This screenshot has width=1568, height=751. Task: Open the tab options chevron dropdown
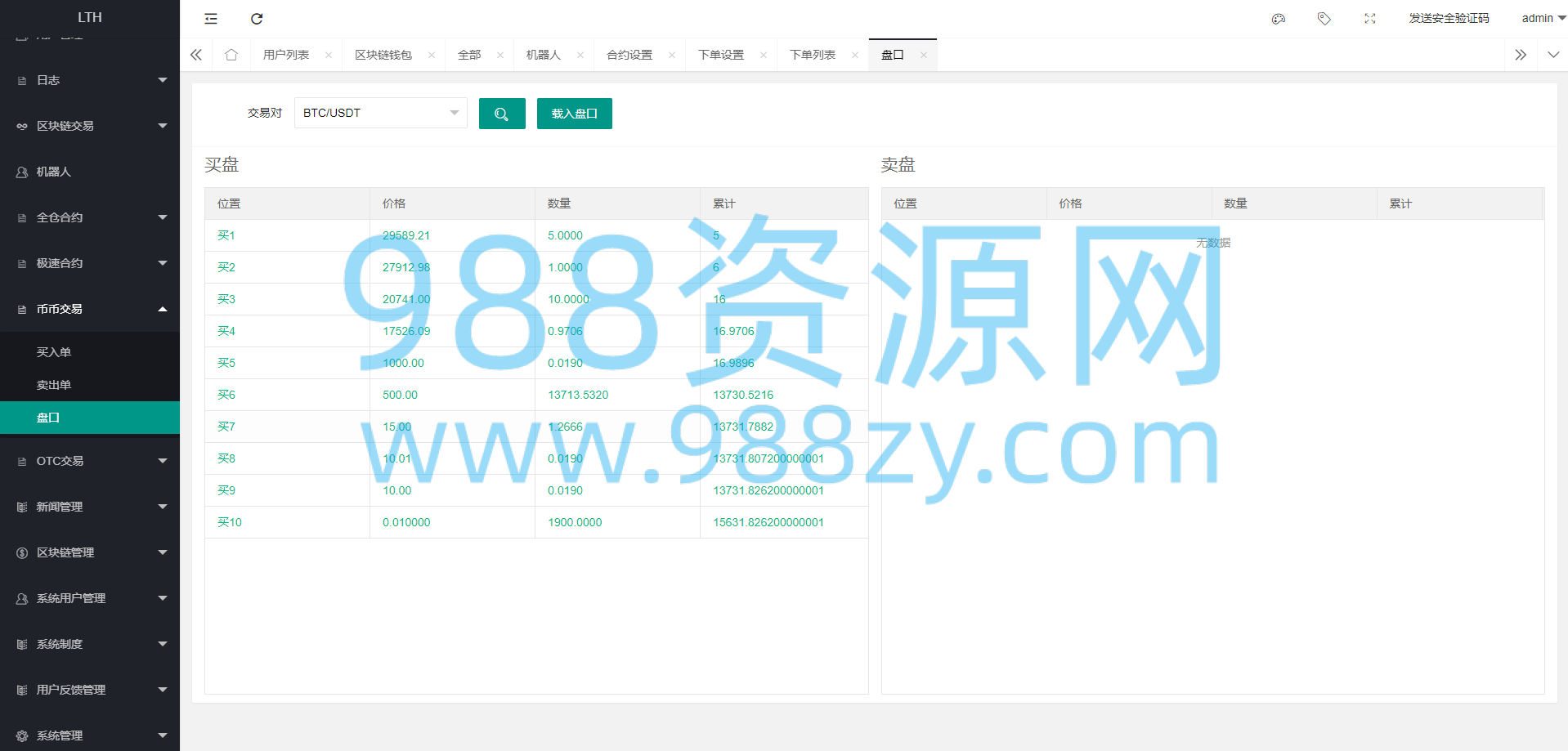pos(1553,55)
